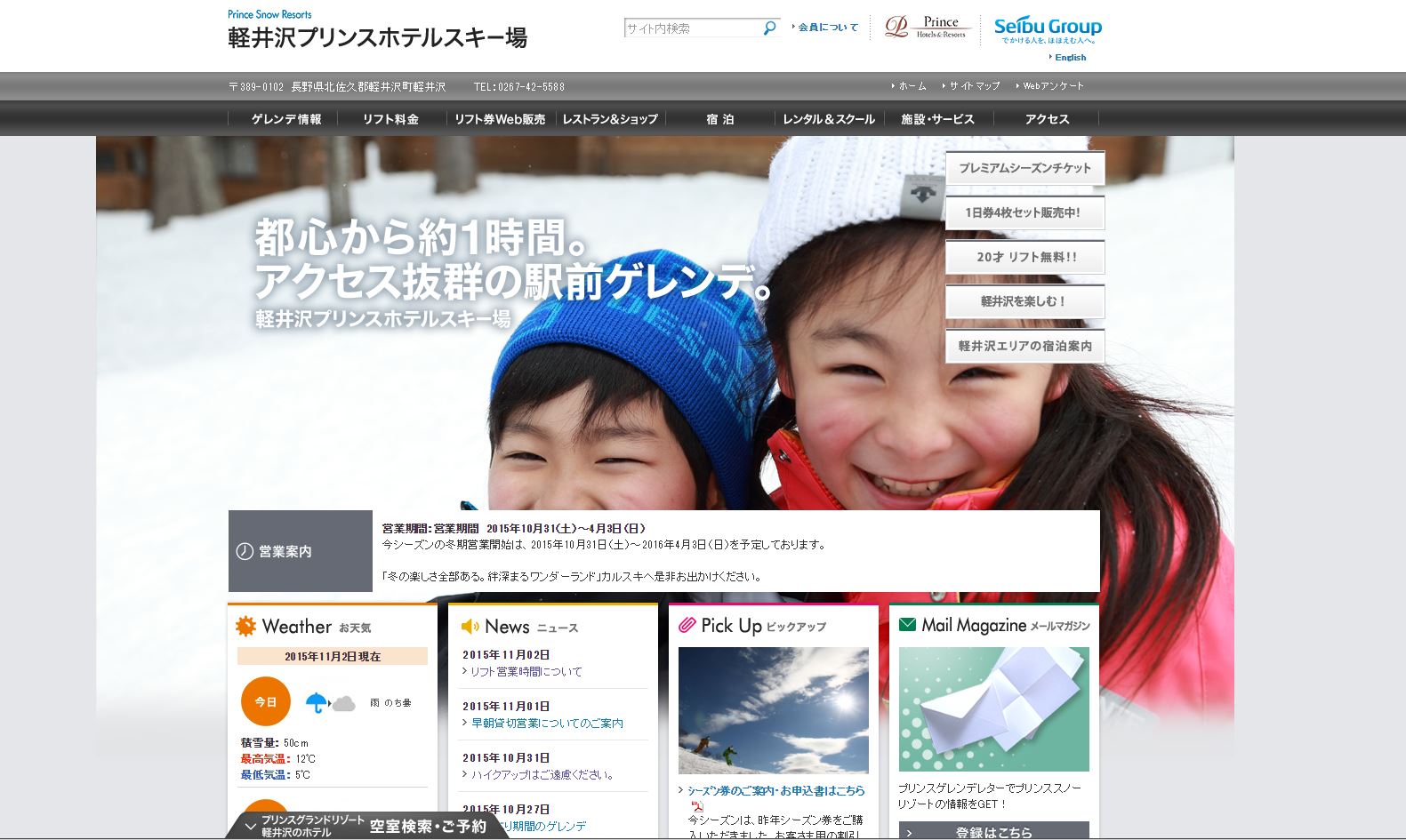Click the 最高気温: 12℃ value
The image size is (1406, 840).
[x=277, y=759]
